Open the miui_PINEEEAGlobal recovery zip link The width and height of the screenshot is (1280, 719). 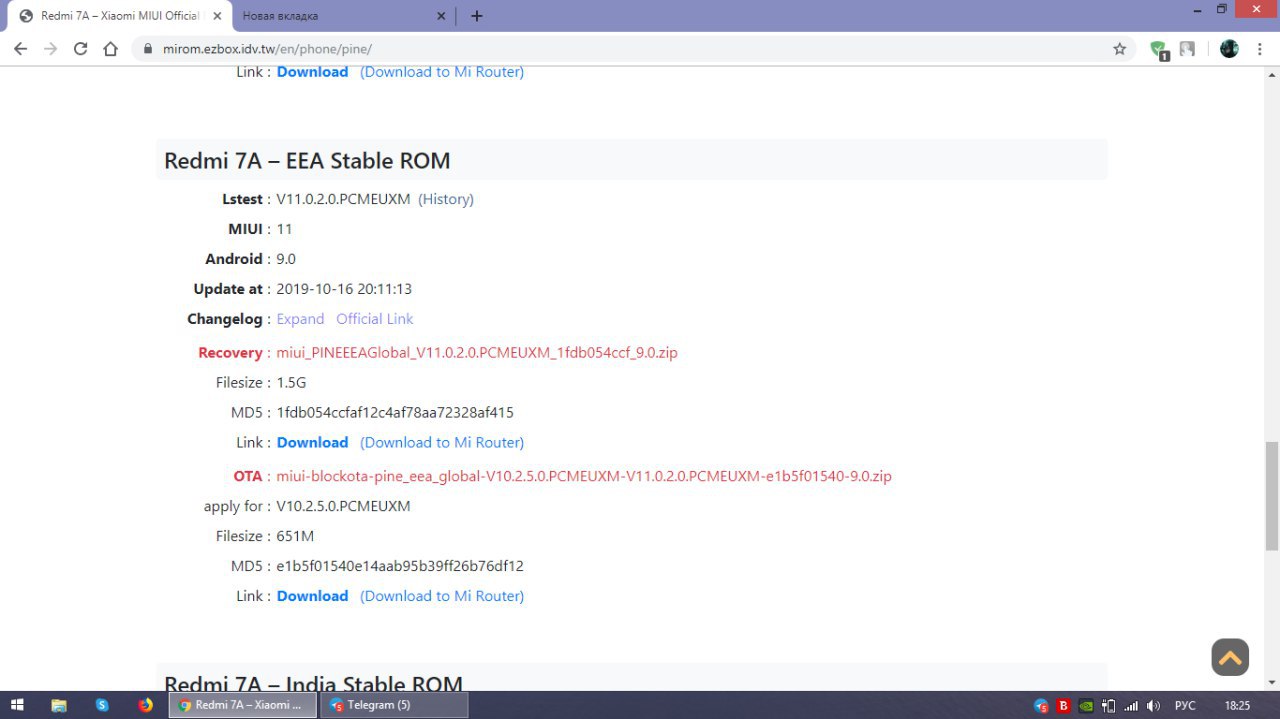477,352
